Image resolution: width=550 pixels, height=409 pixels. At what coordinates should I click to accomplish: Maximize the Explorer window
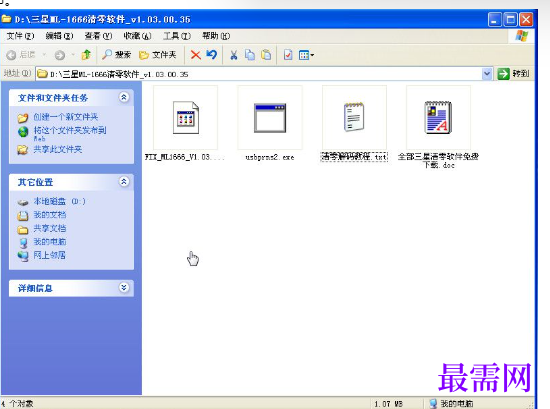511,20
